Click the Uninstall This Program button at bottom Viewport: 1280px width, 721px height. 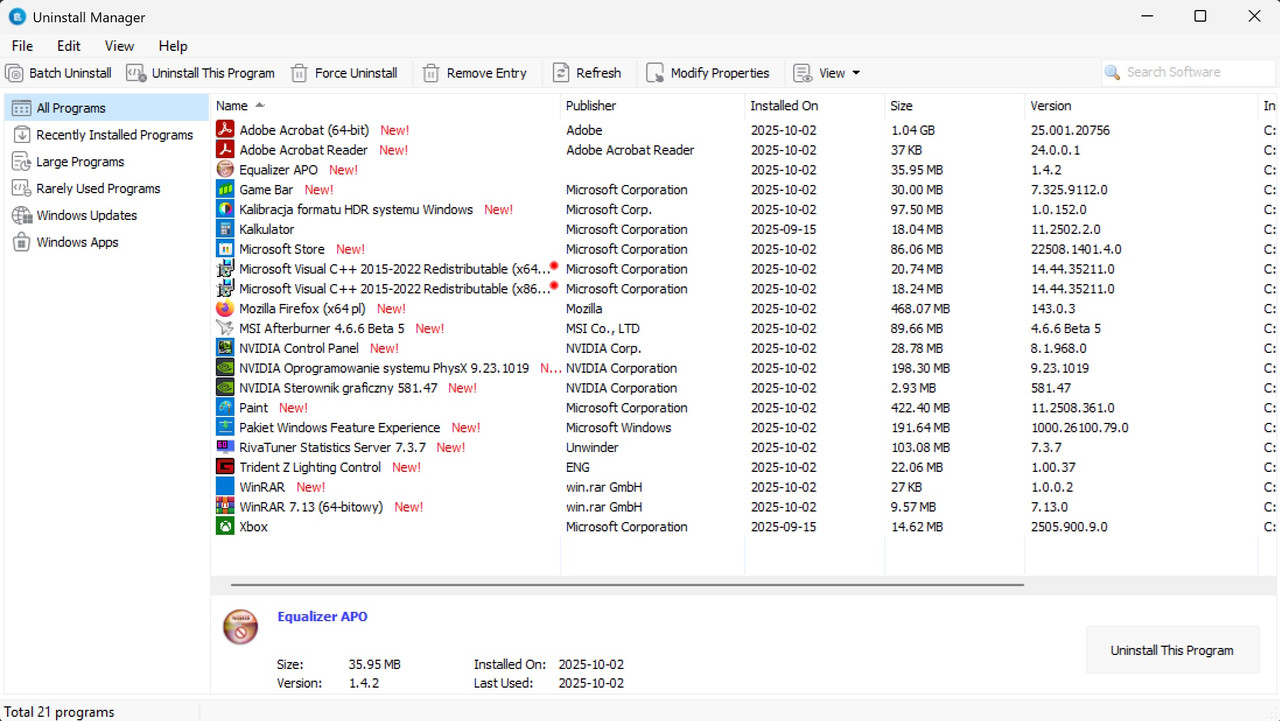1171,650
